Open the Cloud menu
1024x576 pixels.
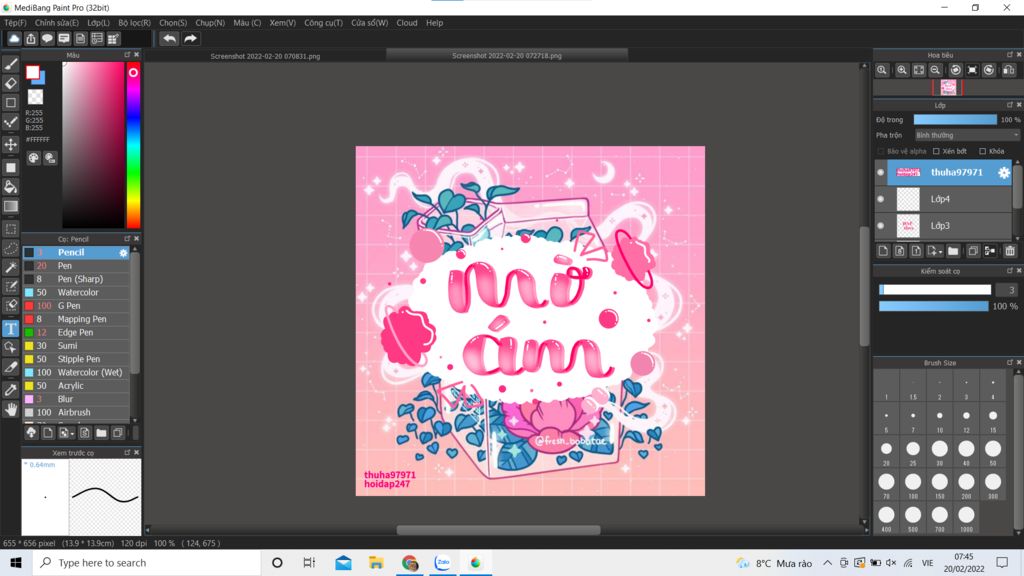(407, 23)
